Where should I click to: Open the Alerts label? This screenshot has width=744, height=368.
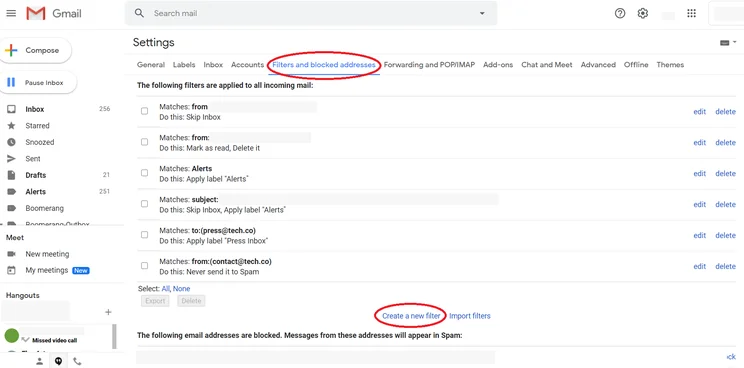pyautogui.click(x=36, y=192)
